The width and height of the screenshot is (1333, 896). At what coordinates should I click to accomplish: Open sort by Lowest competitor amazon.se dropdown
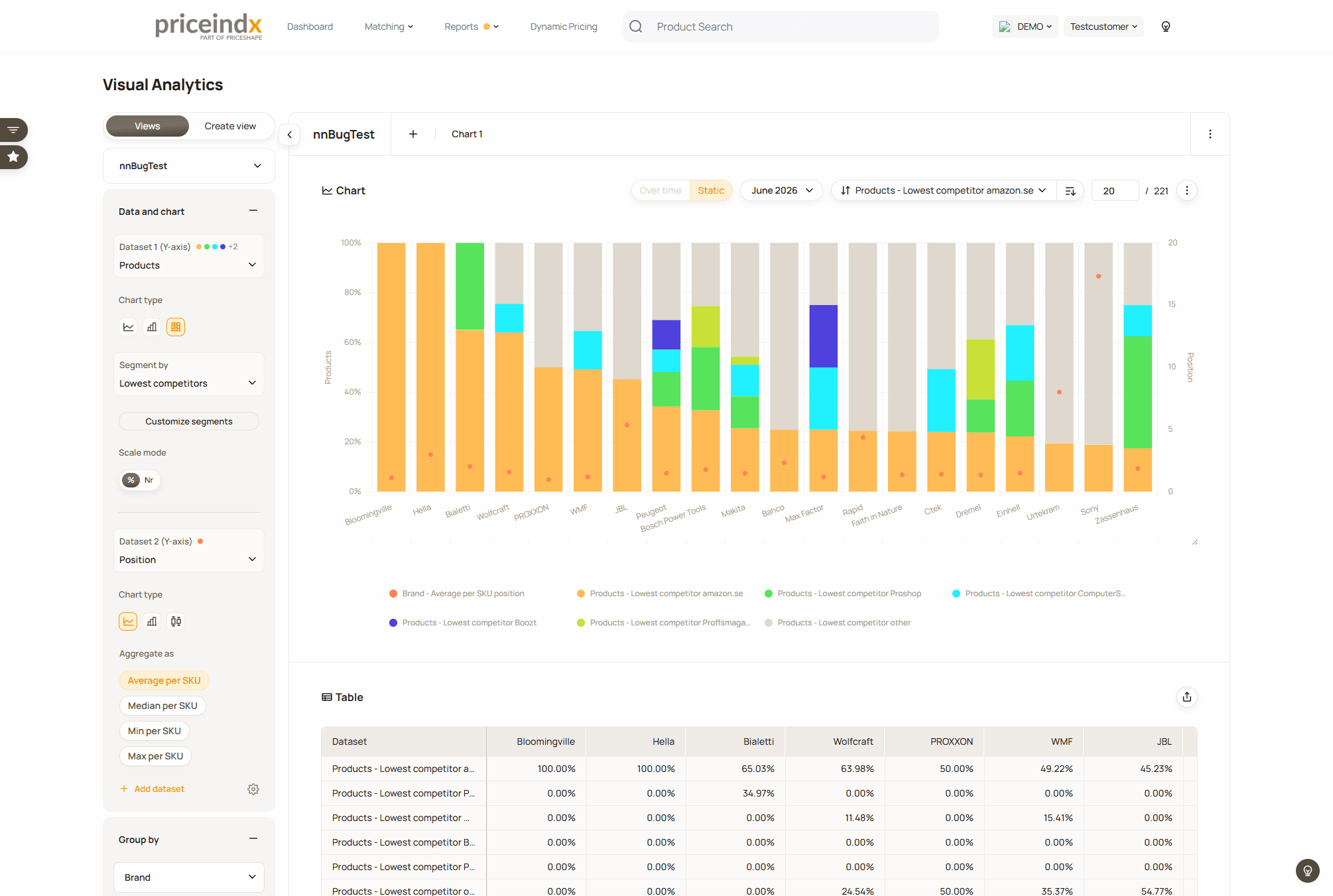click(x=944, y=191)
